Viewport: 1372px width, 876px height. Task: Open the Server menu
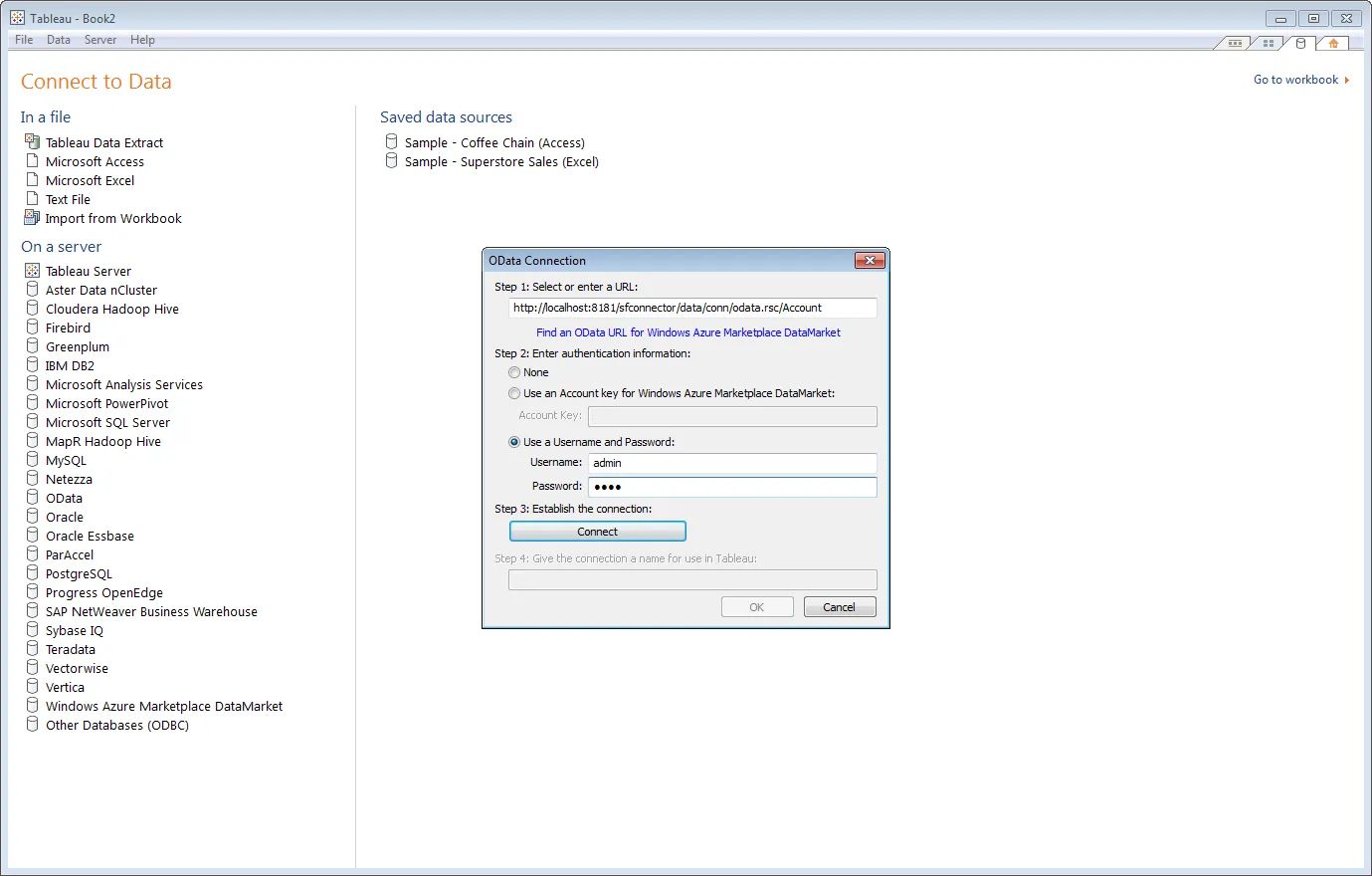[x=99, y=40]
